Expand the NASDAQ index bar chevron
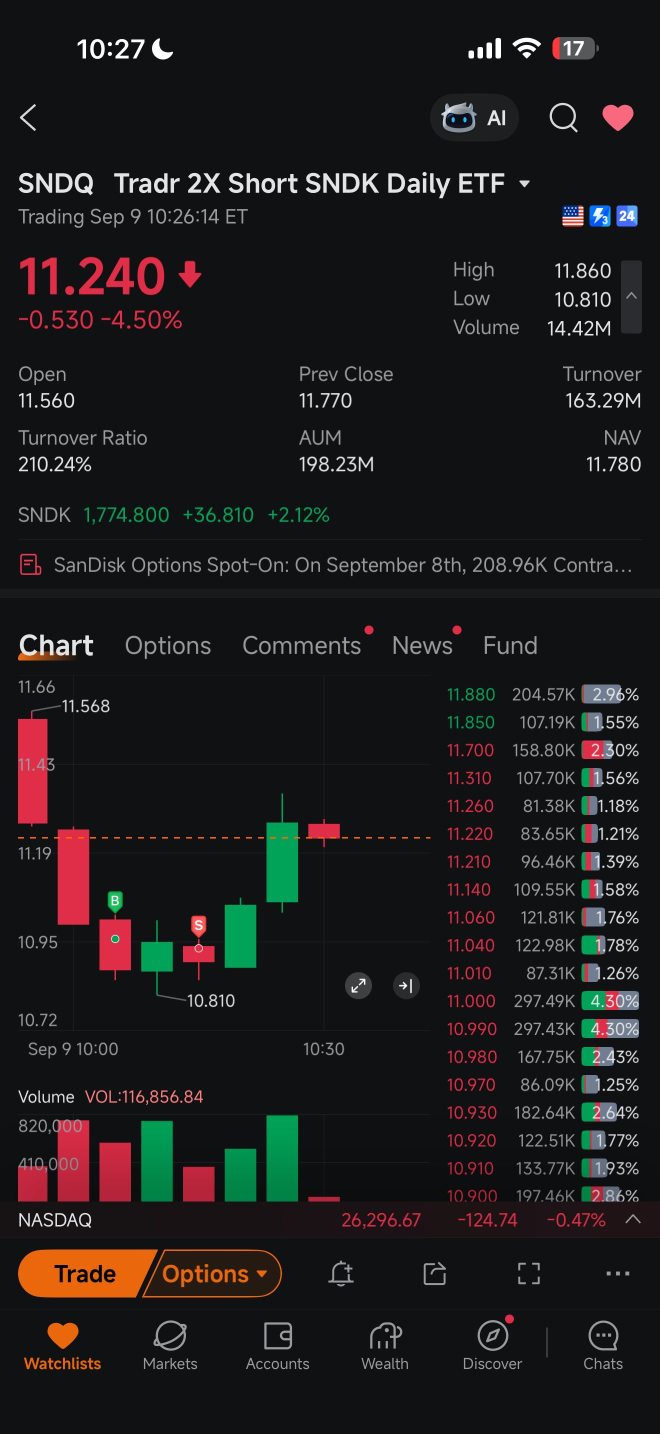Screen dimensions: 660x1434 click(632, 1220)
